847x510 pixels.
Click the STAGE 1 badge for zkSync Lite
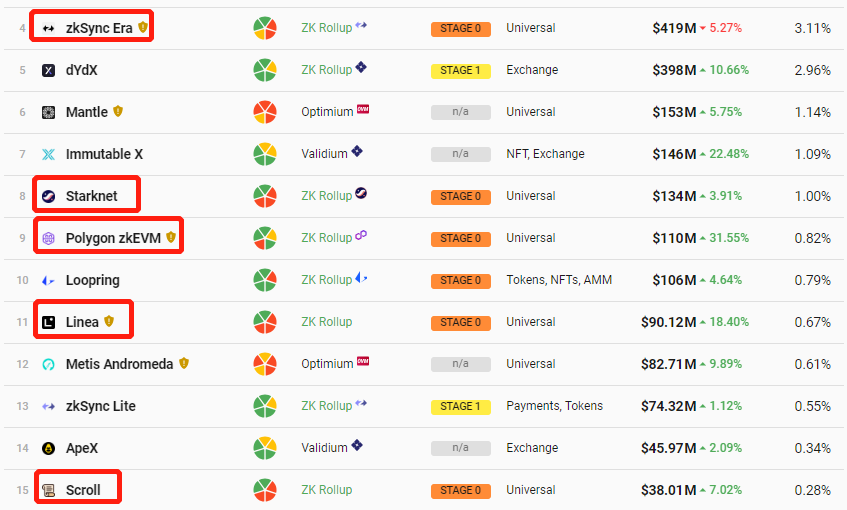461,407
